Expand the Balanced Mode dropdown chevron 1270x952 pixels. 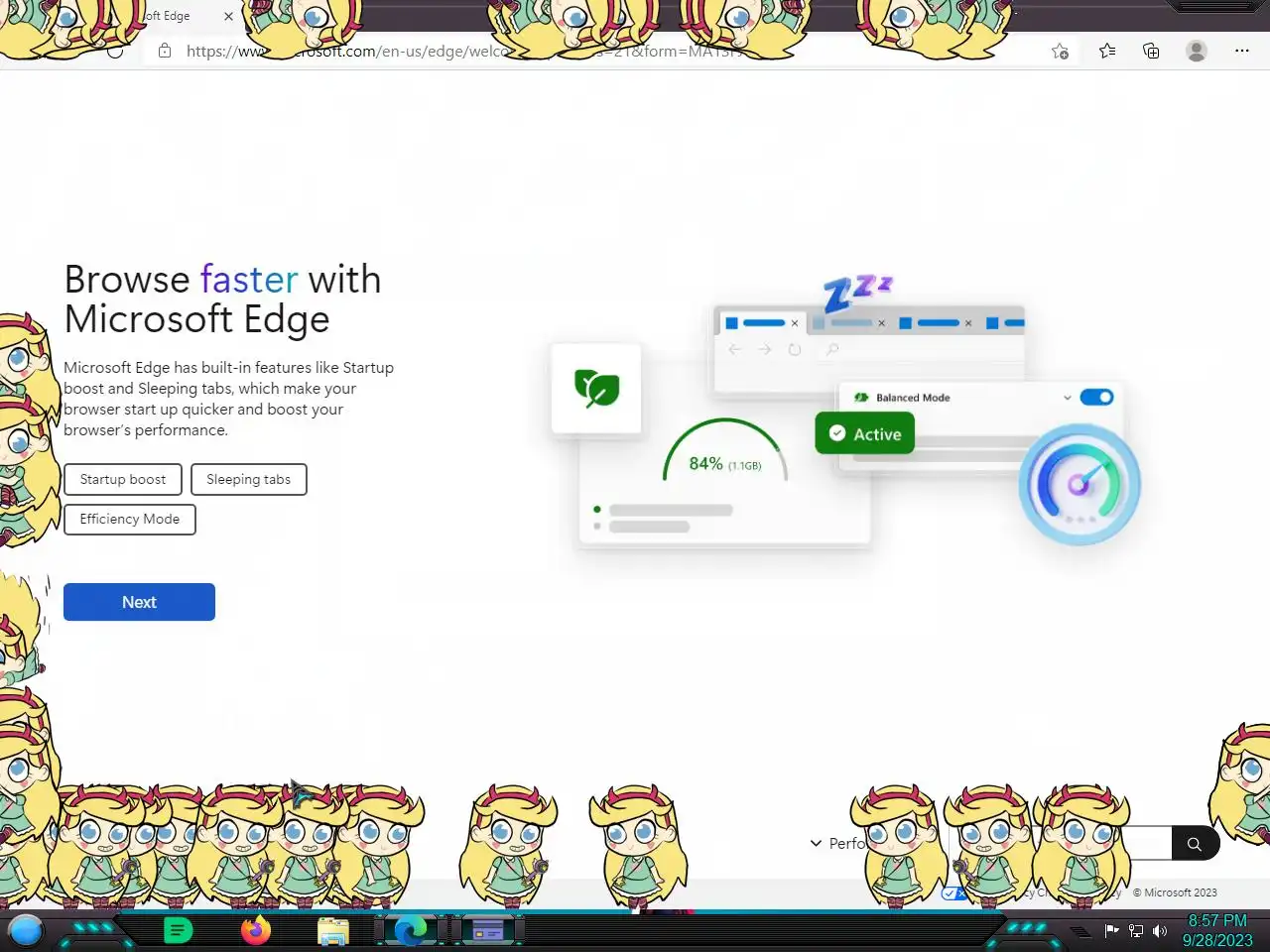pos(1067,398)
